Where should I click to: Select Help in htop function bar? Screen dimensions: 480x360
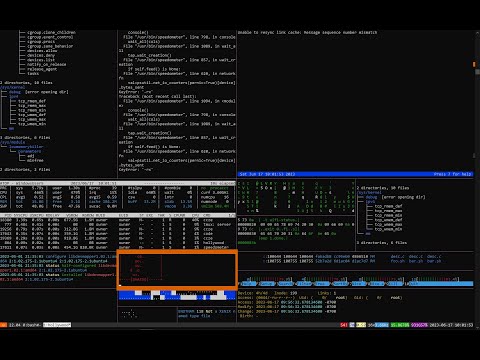[x=249, y=284]
